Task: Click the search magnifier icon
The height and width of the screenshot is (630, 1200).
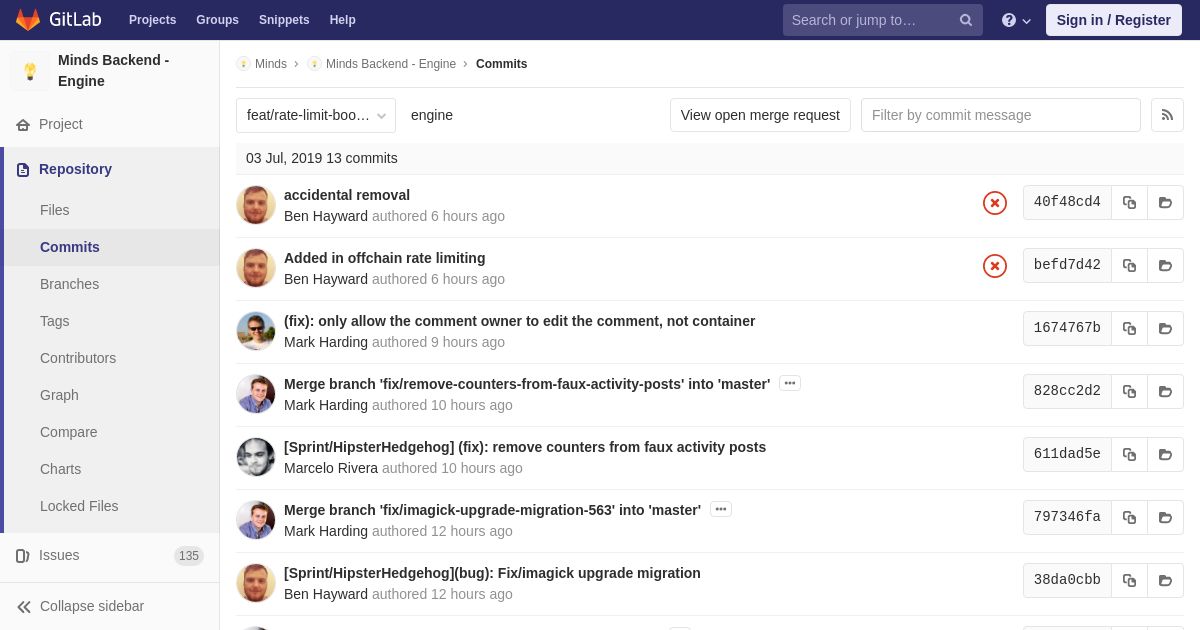Action: (966, 20)
